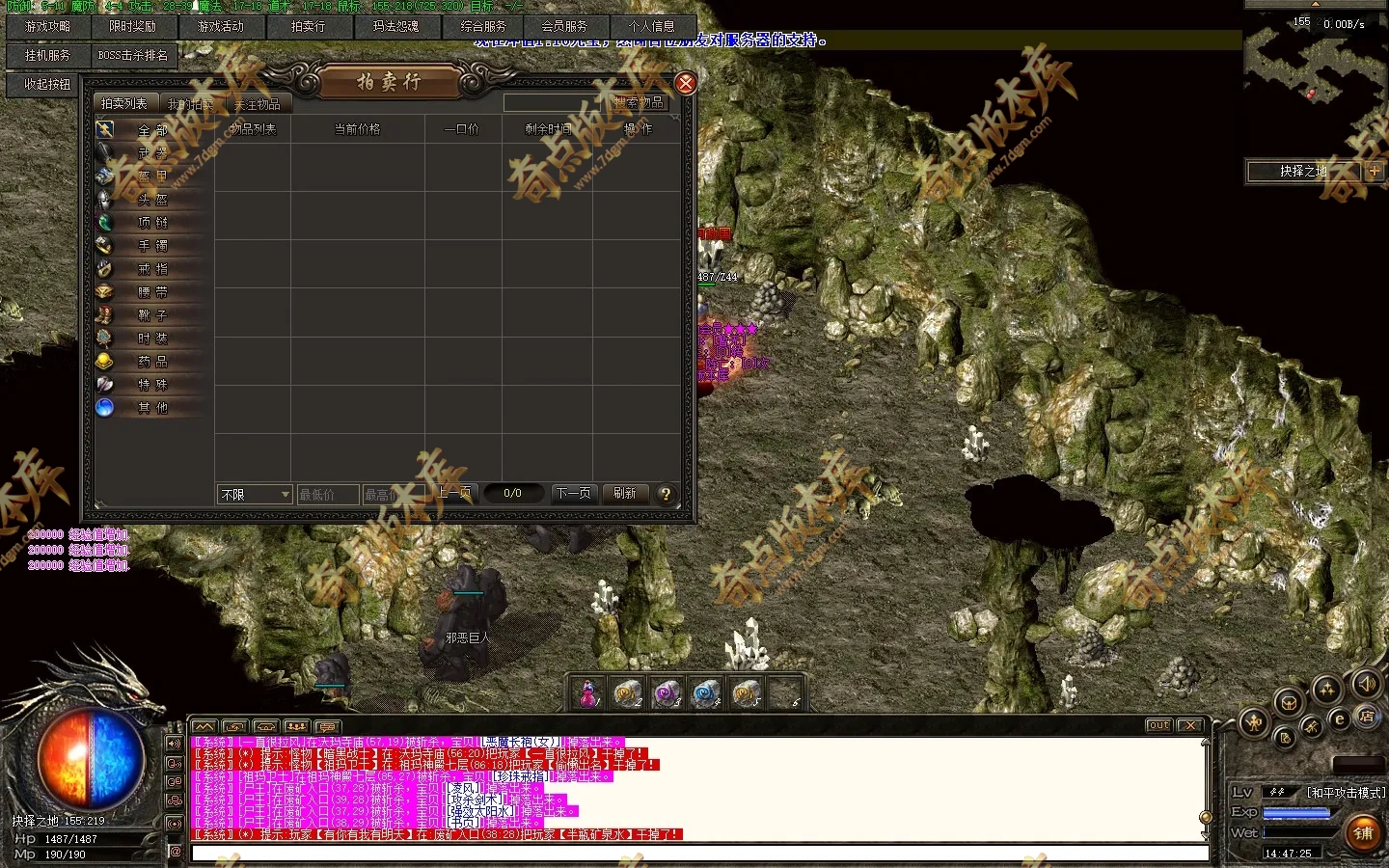This screenshot has width=1389, height=868.
Task: Open the 挂机服务 menu button
Action: point(48,56)
